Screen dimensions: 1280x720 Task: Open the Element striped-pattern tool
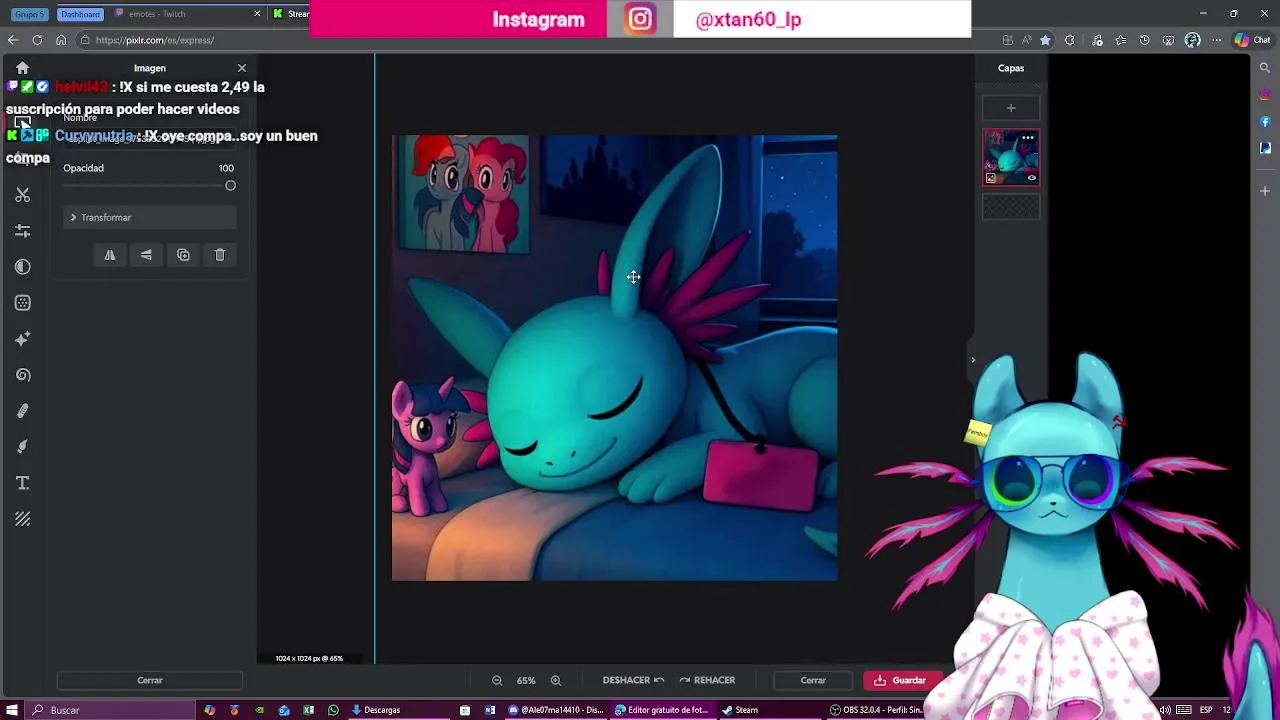pyautogui.click(x=22, y=519)
